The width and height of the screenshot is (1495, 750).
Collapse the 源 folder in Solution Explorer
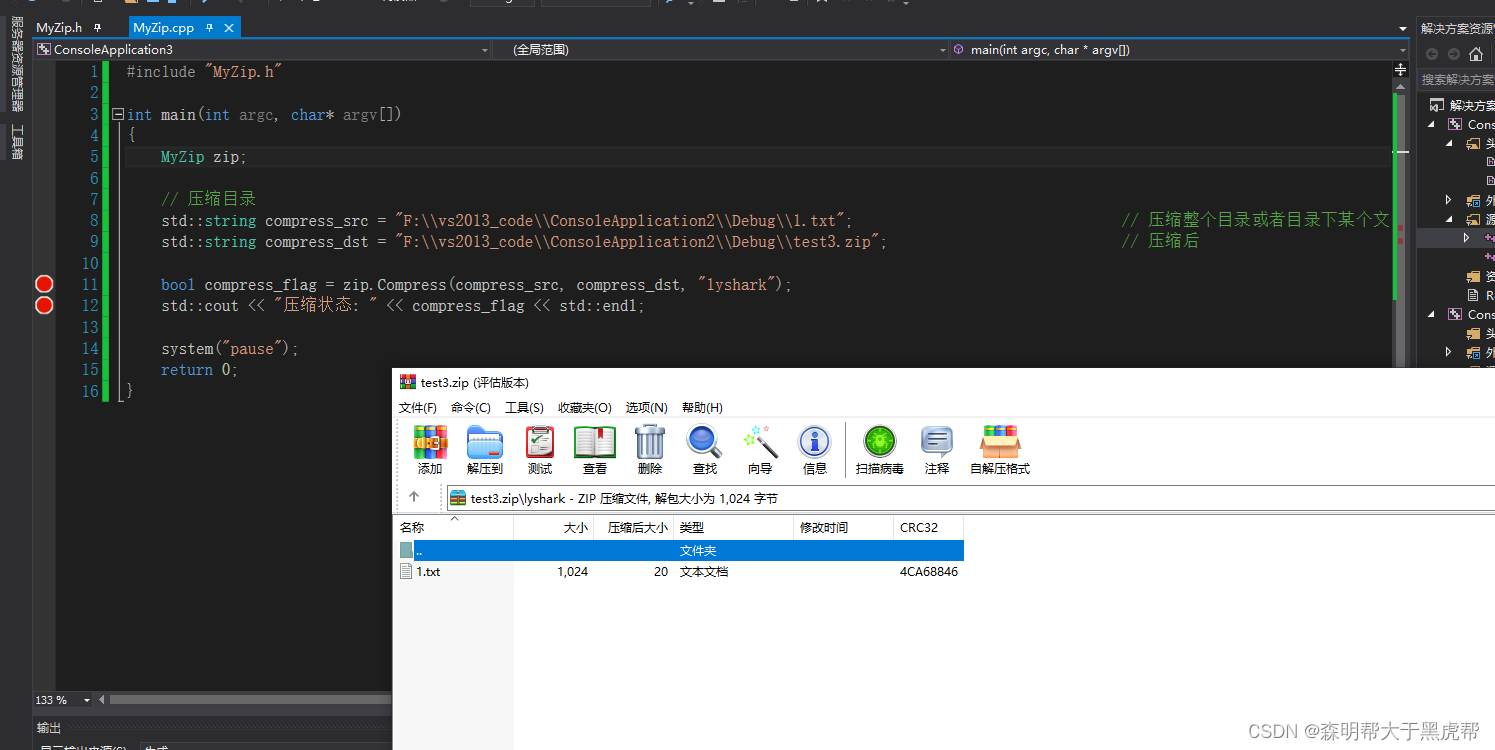pos(1450,219)
